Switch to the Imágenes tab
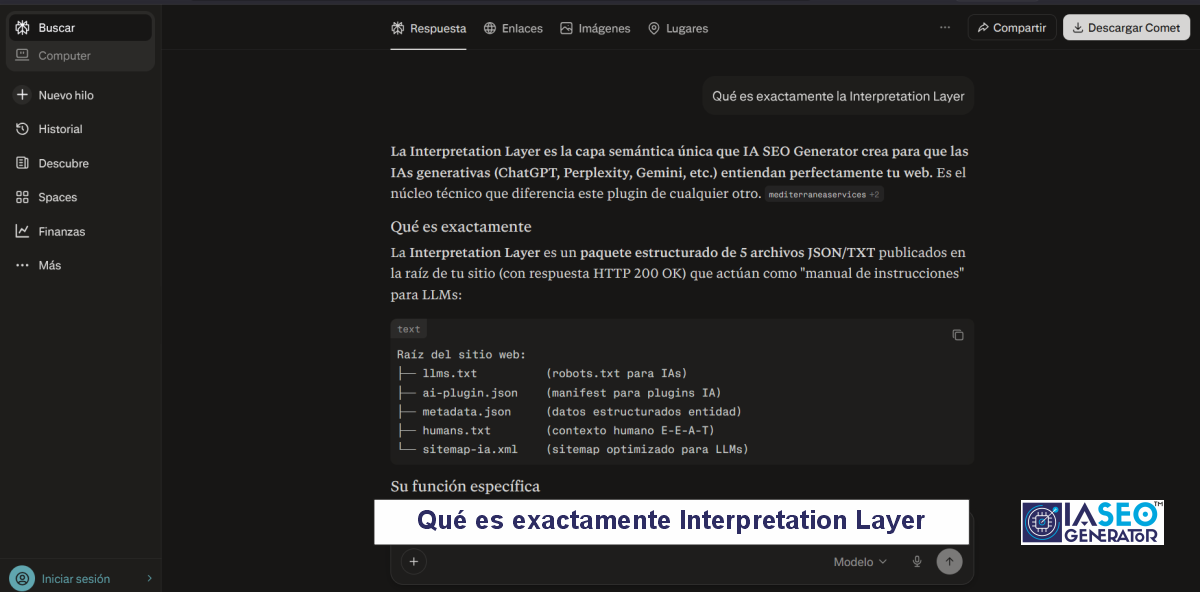1200x592 pixels. (595, 28)
